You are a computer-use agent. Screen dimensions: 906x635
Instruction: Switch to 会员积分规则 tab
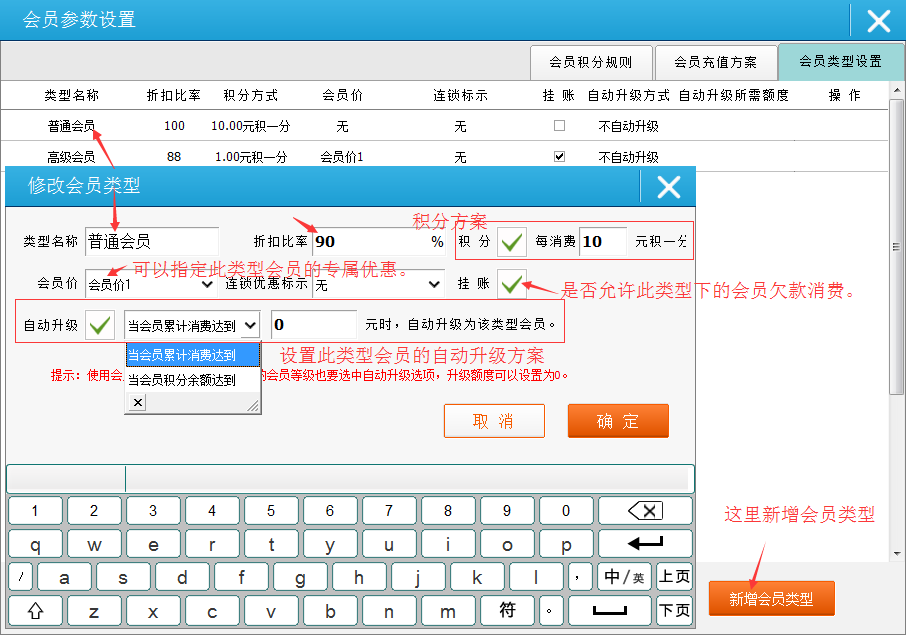pos(591,62)
